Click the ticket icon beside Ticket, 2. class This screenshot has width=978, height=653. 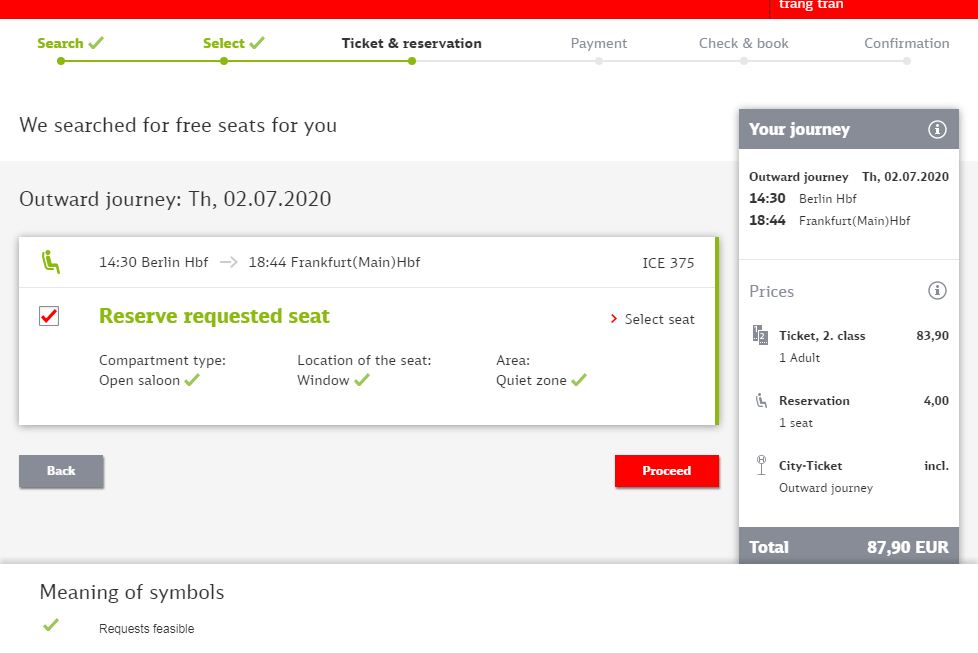[760, 336]
